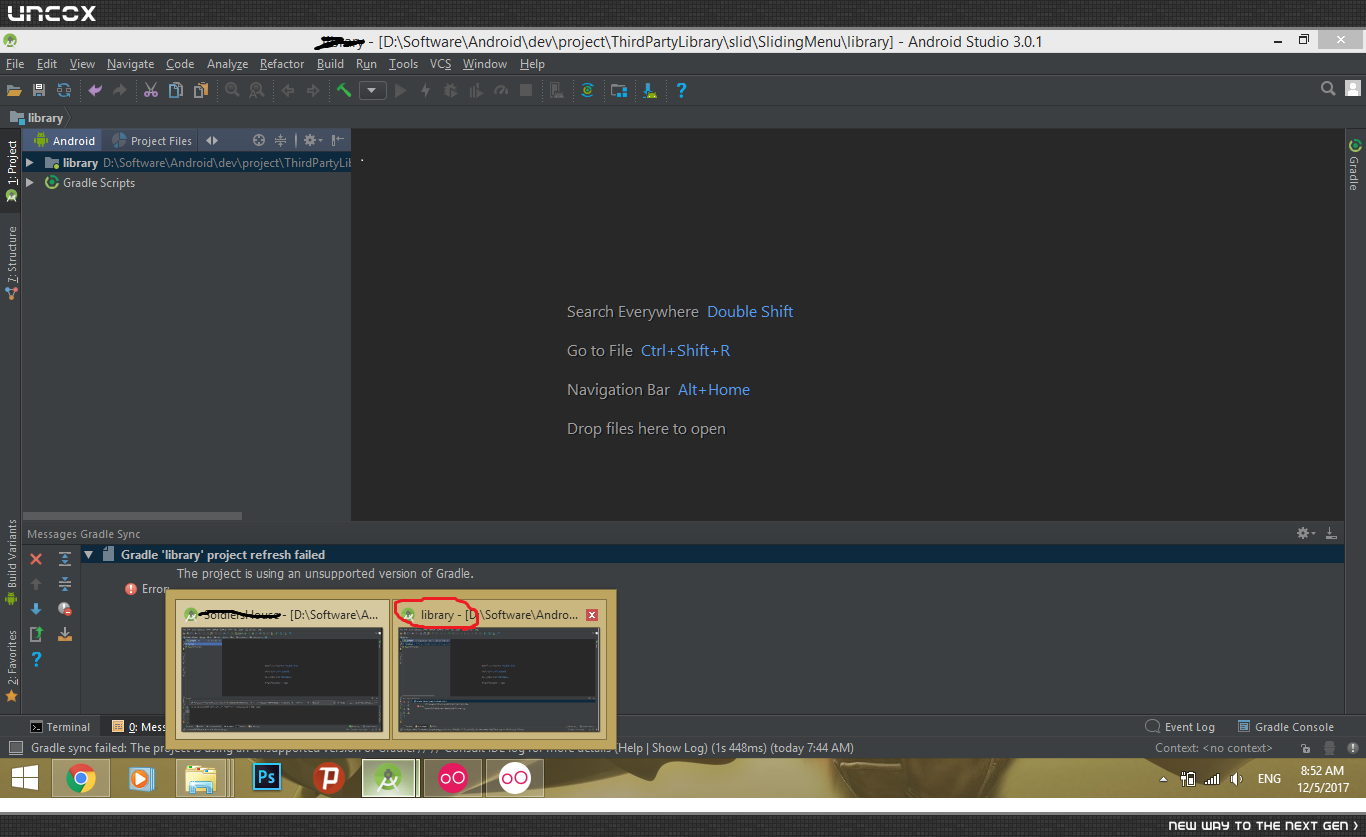Open the Refactor menu

(282, 64)
